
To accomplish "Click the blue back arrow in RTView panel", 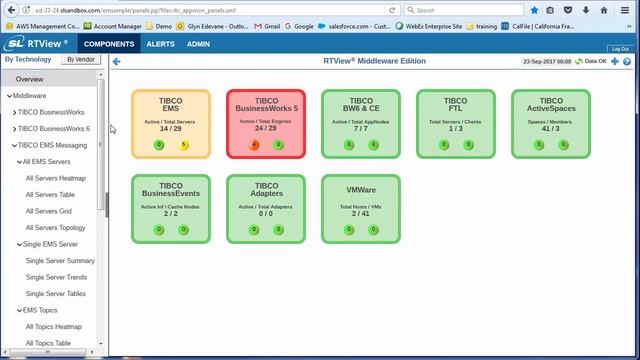I will [117, 62].
